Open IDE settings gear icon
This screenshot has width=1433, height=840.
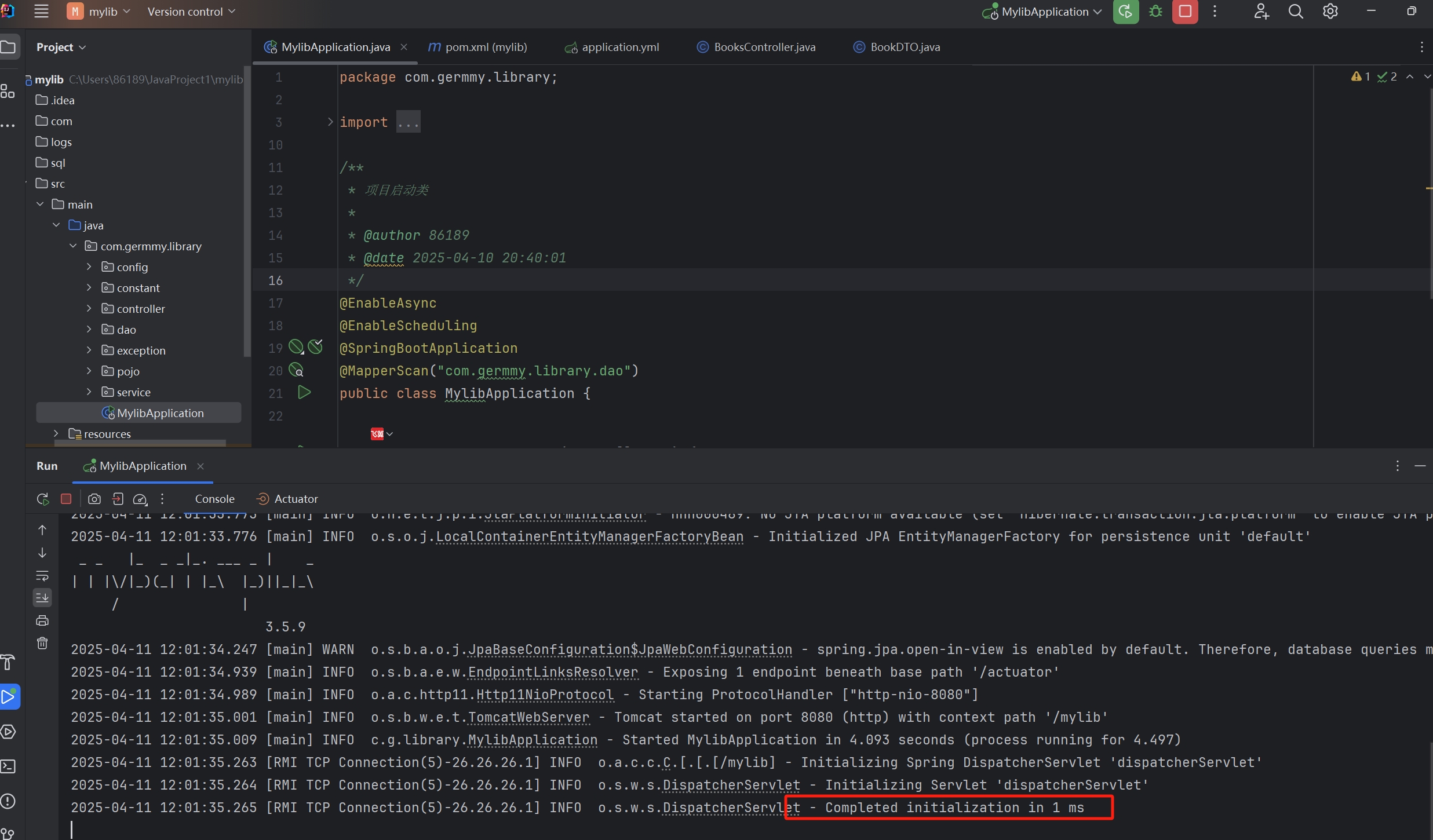[1330, 12]
